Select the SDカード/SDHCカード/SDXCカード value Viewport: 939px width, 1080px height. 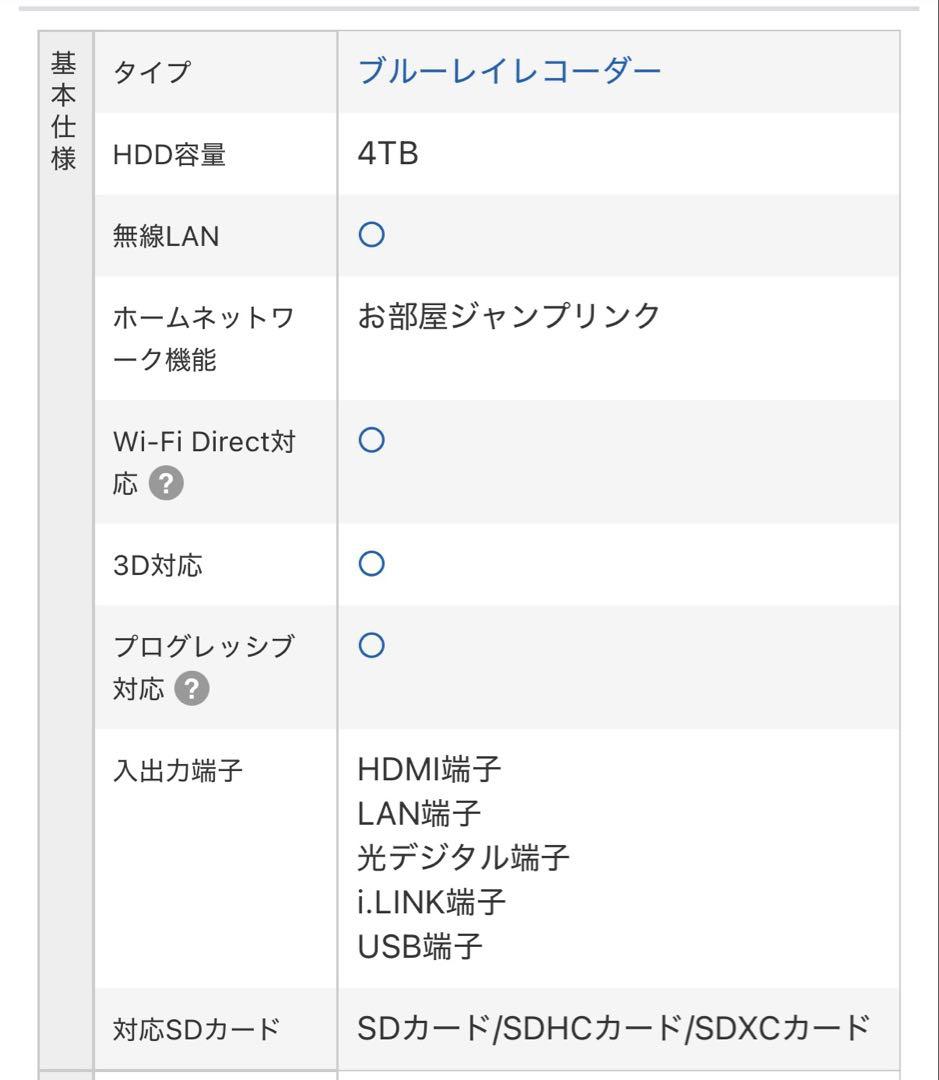pos(610,1028)
